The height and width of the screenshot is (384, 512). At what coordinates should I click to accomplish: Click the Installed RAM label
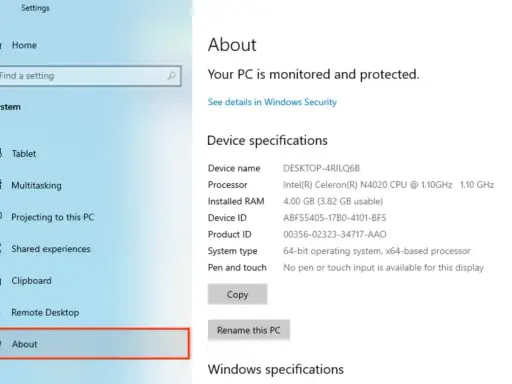(236, 201)
